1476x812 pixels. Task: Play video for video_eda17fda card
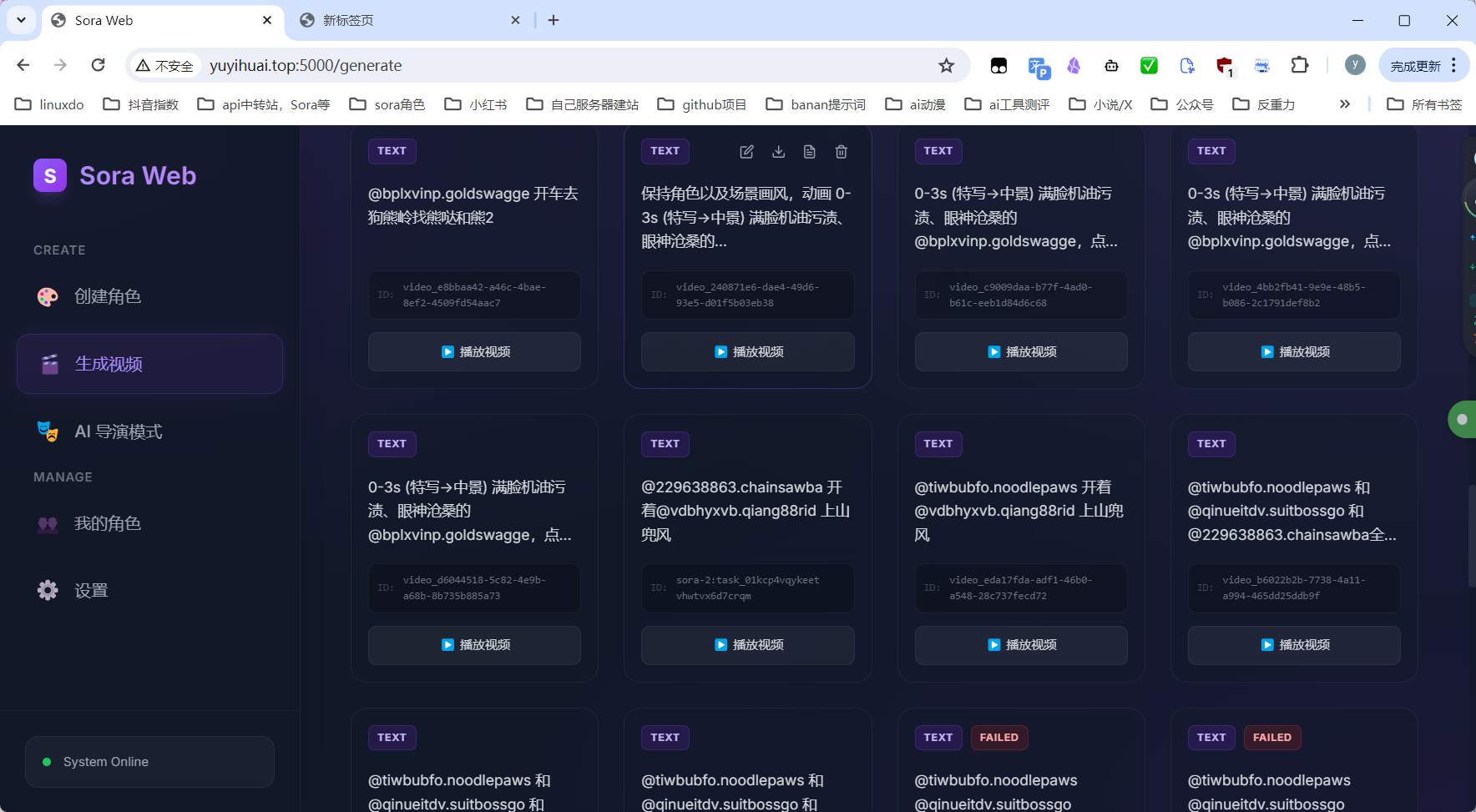point(1021,645)
